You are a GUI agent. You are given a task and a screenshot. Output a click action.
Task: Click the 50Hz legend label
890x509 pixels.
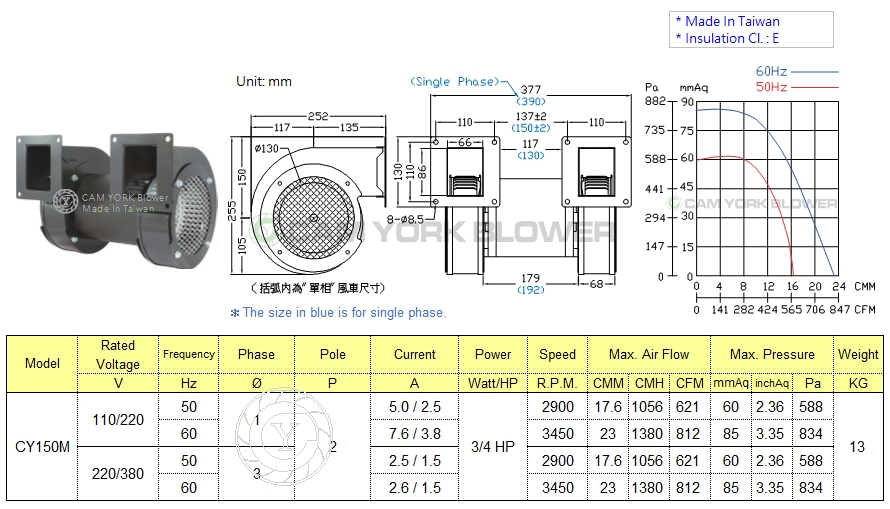tap(771, 87)
